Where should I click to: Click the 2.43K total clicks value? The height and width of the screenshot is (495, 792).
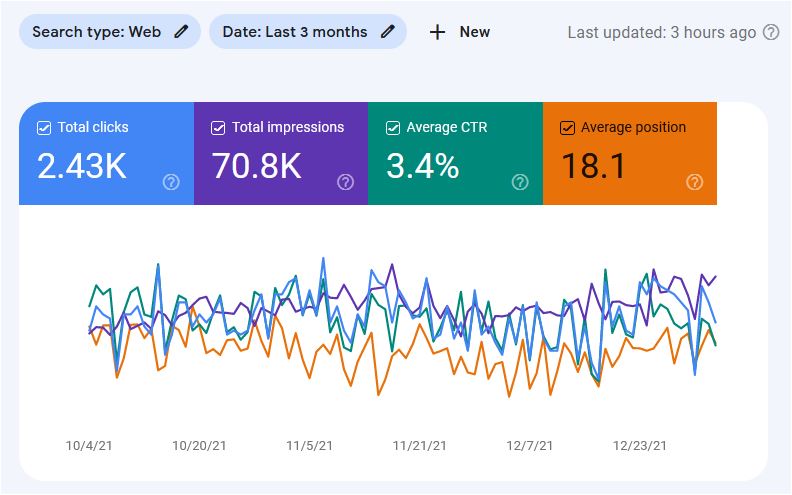tap(82, 166)
